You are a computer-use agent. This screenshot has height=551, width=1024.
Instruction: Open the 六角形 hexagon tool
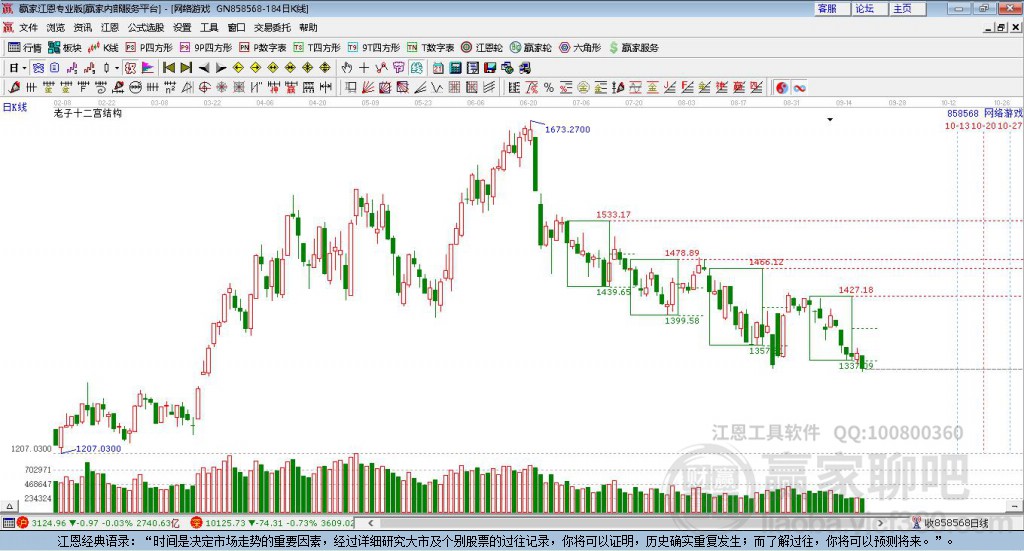click(x=580, y=48)
